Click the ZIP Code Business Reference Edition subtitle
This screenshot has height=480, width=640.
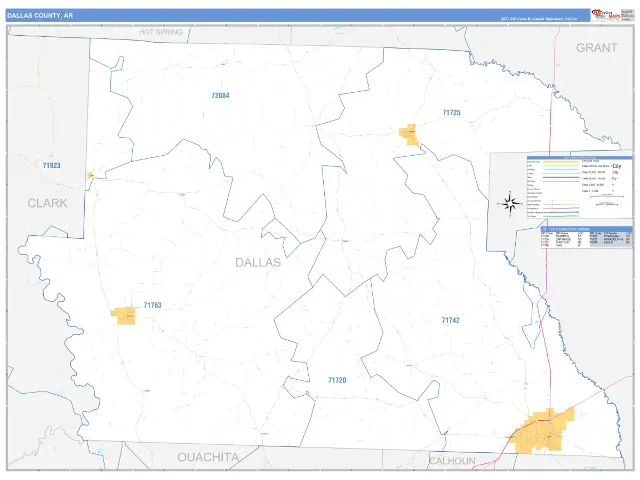coord(539,19)
